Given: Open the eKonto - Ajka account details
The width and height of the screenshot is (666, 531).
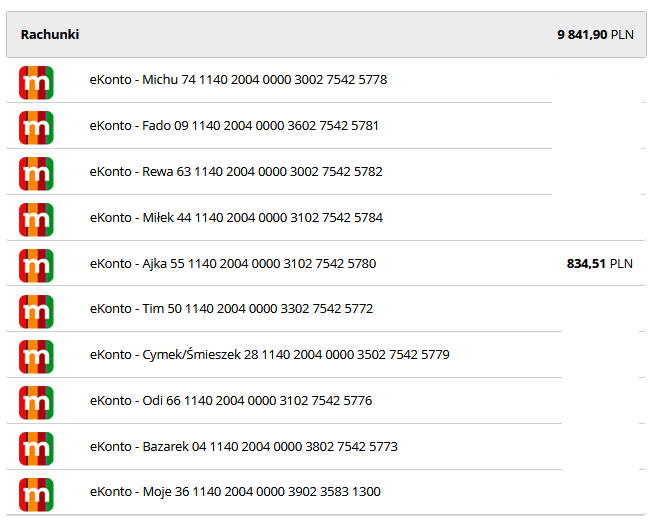Looking at the screenshot, I should pos(233,264).
